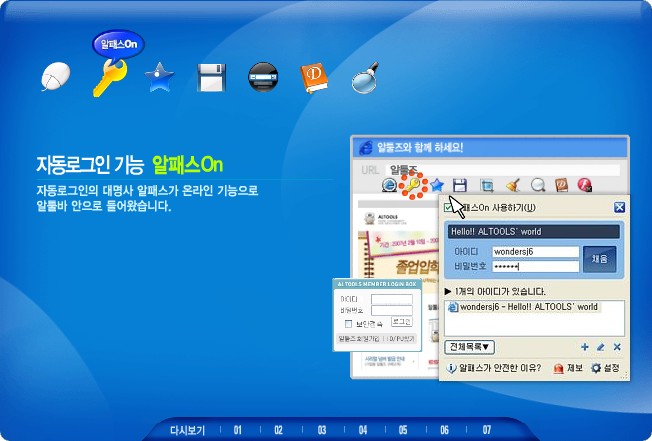Click the red Flash toolbar icon
Image resolution: width=652 pixels, height=441 pixels.
click(x=585, y=185)
